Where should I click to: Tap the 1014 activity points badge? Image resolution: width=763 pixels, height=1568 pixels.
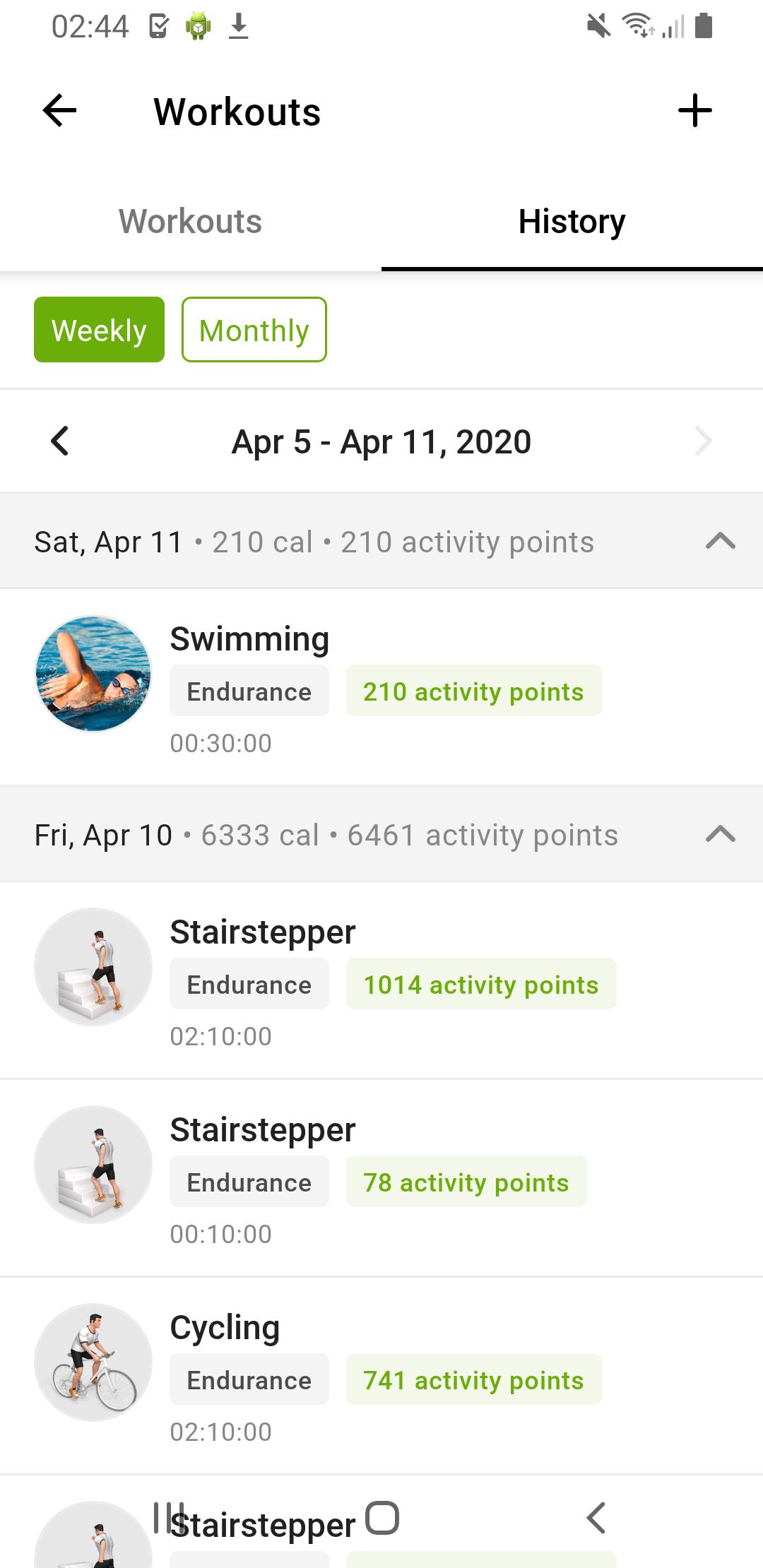click(481, 984)
